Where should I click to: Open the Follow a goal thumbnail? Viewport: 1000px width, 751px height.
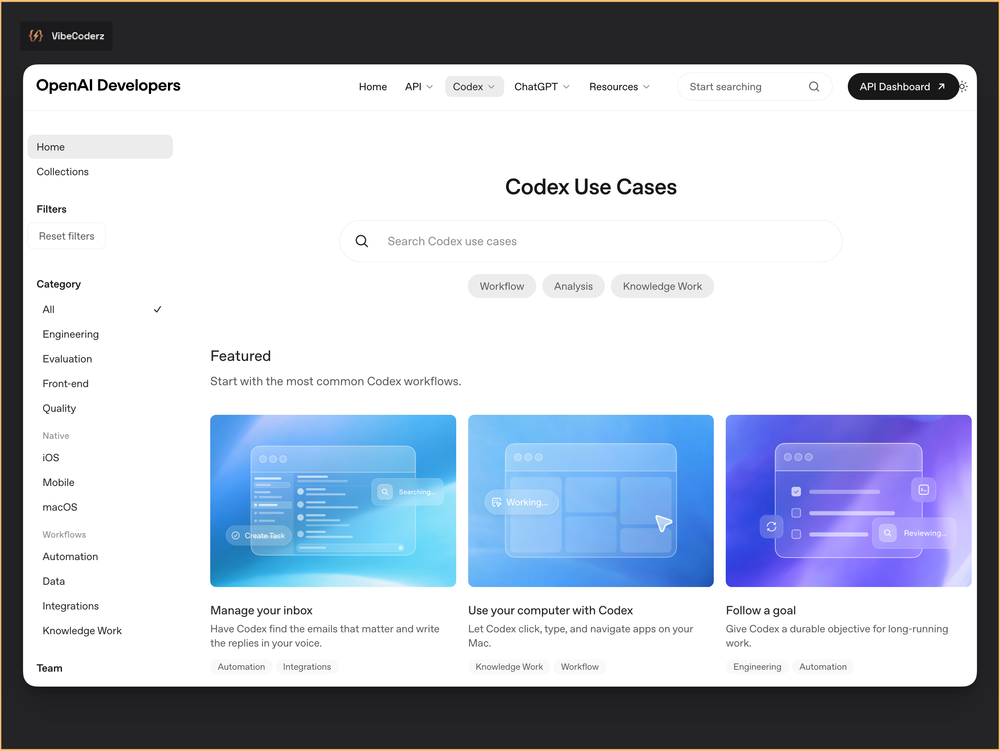[848, 501]
